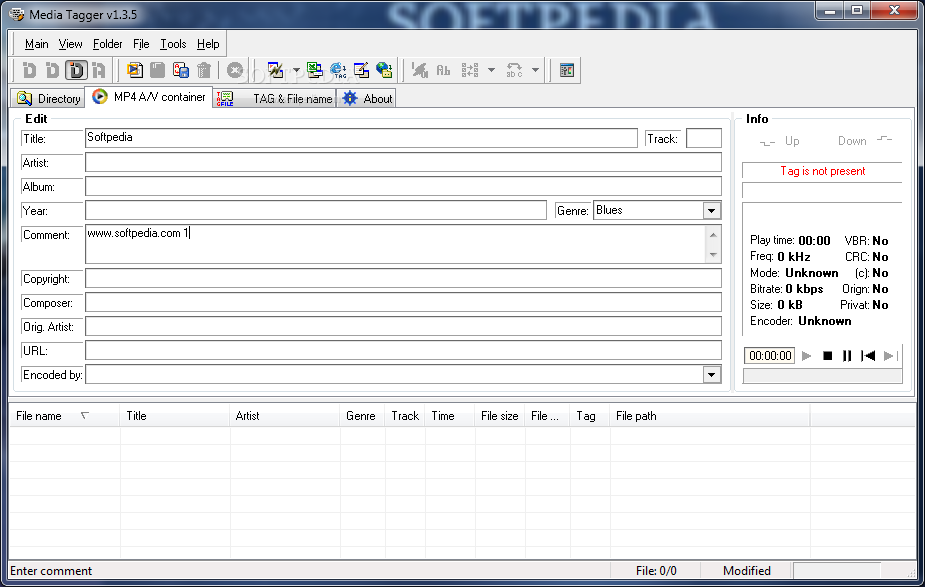This screenshot has width=925, height=587.
Task: Open the Help menu
Action: click(208, 44)
